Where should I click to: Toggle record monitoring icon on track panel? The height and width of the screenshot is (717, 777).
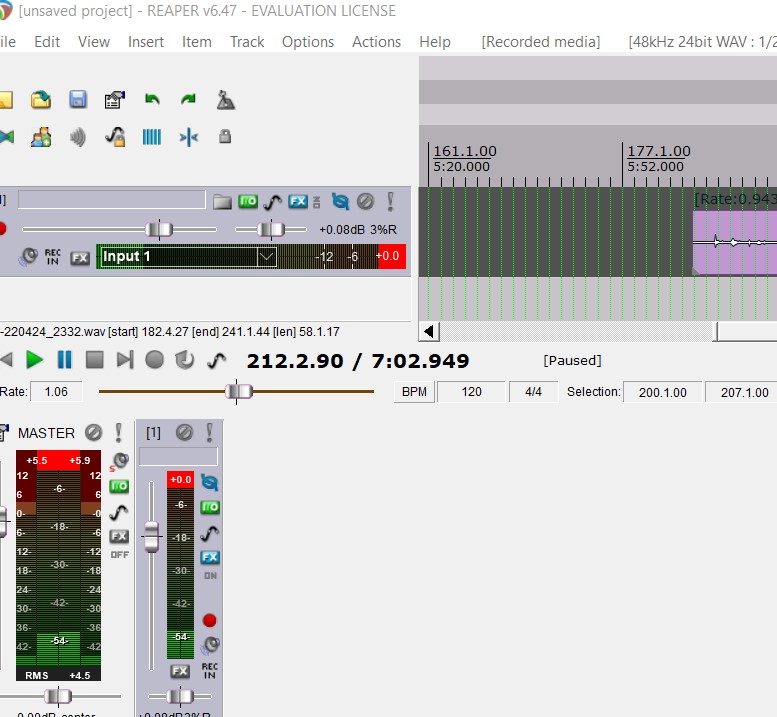pyautogui.click(x=29, y=257)
